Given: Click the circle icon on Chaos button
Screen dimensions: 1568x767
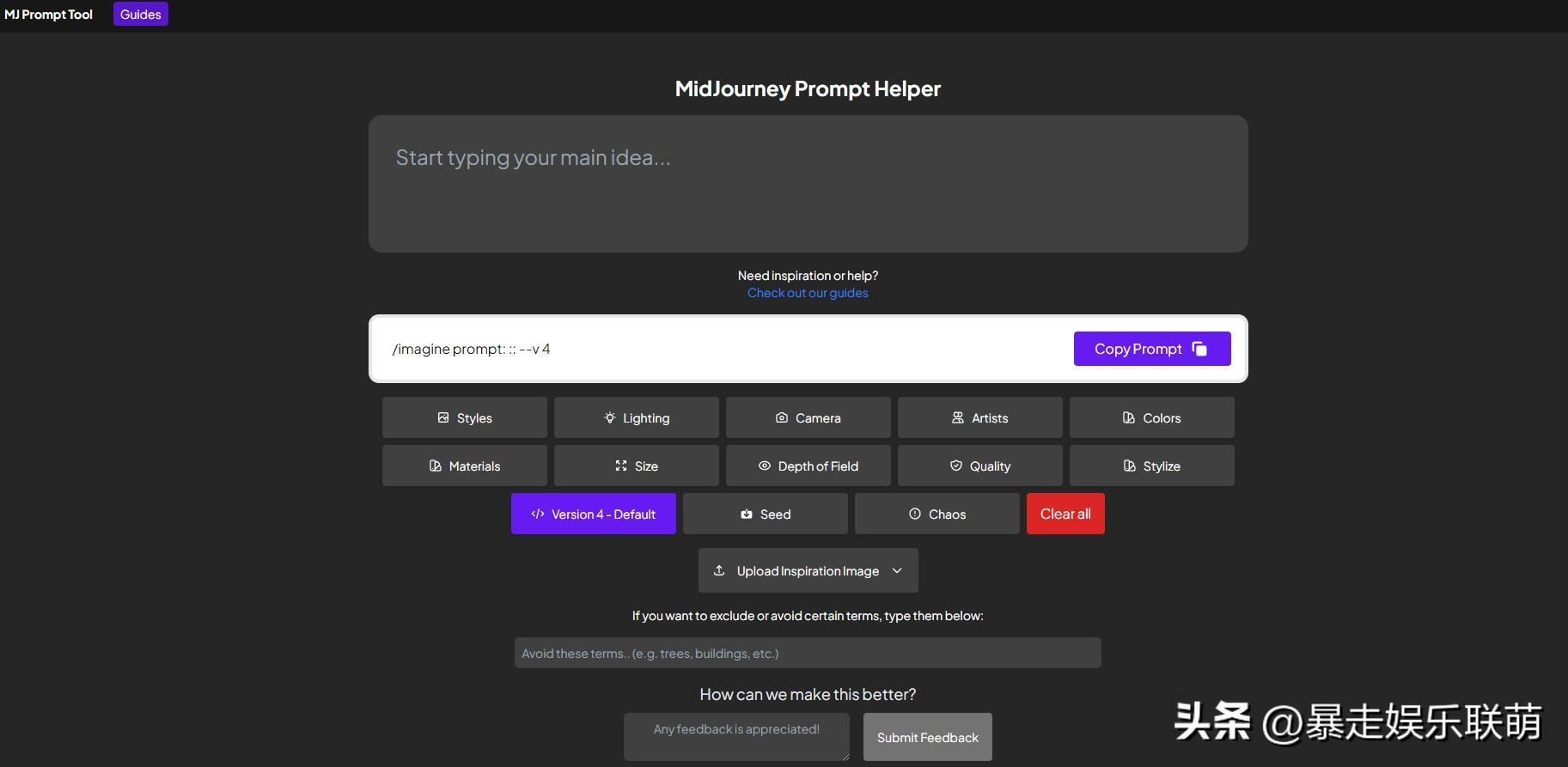Looking at the screenshot, I should [915, 514].
